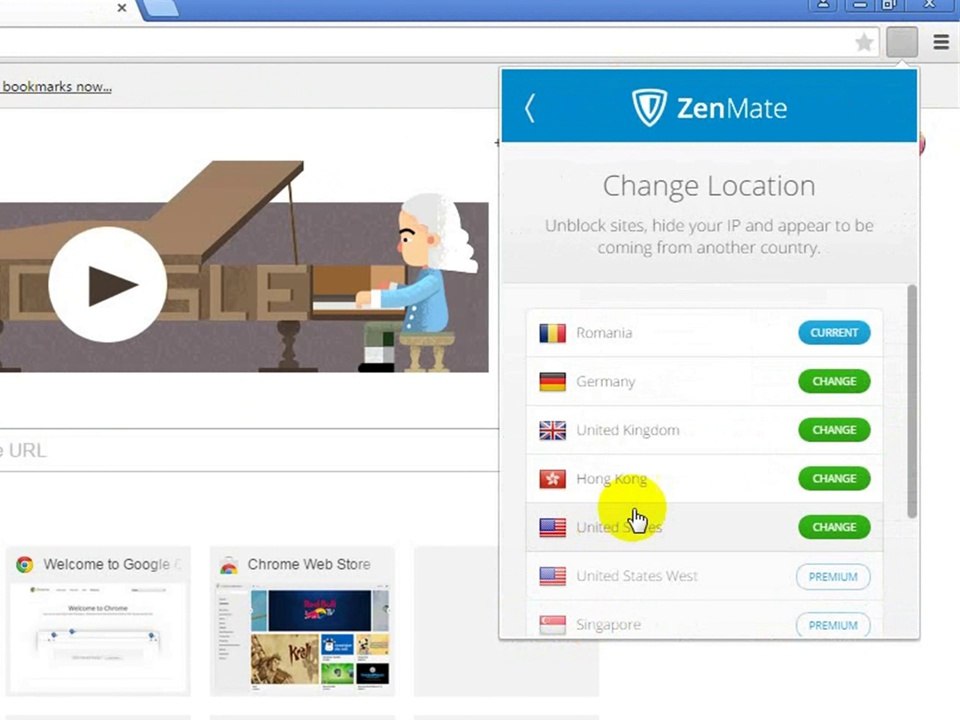The width and height of the screenshot is (960, 720).
Task: Open the Chrome hamburger menu
Action: click(x=941, y=42)
